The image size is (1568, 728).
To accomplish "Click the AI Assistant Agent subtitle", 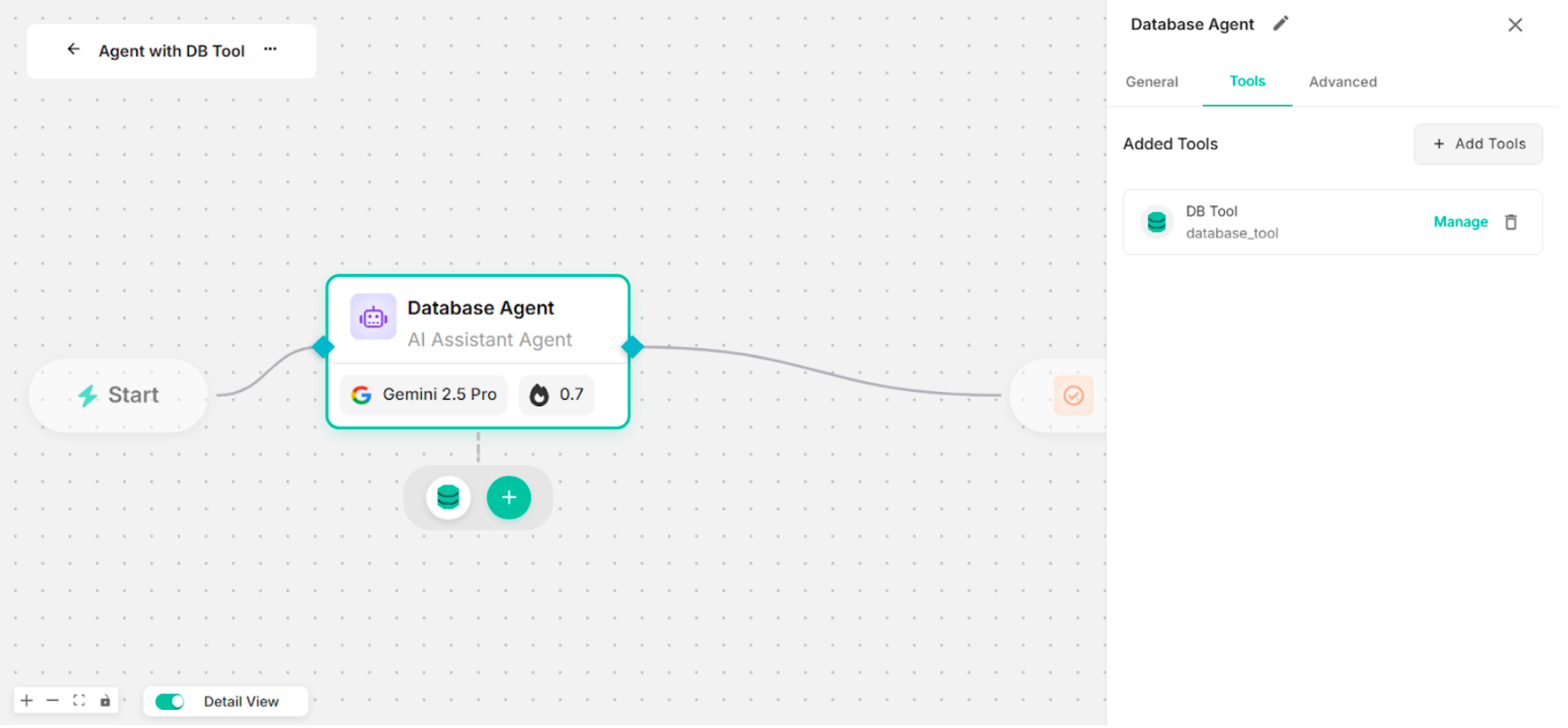I will coord(490,340).
